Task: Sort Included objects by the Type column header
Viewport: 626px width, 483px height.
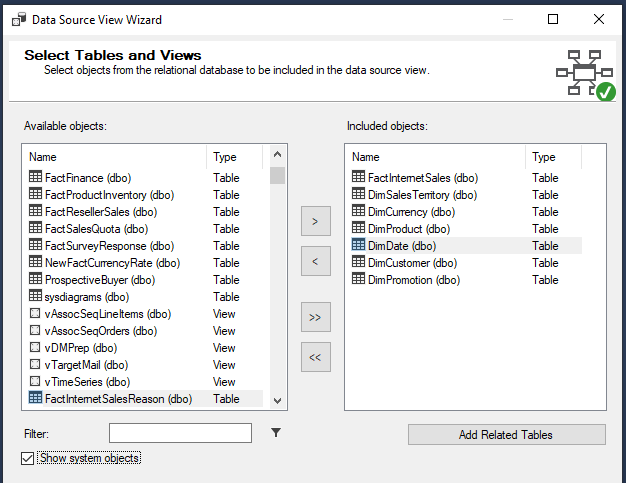Action: pyautogui.click(x=553, y=157)
